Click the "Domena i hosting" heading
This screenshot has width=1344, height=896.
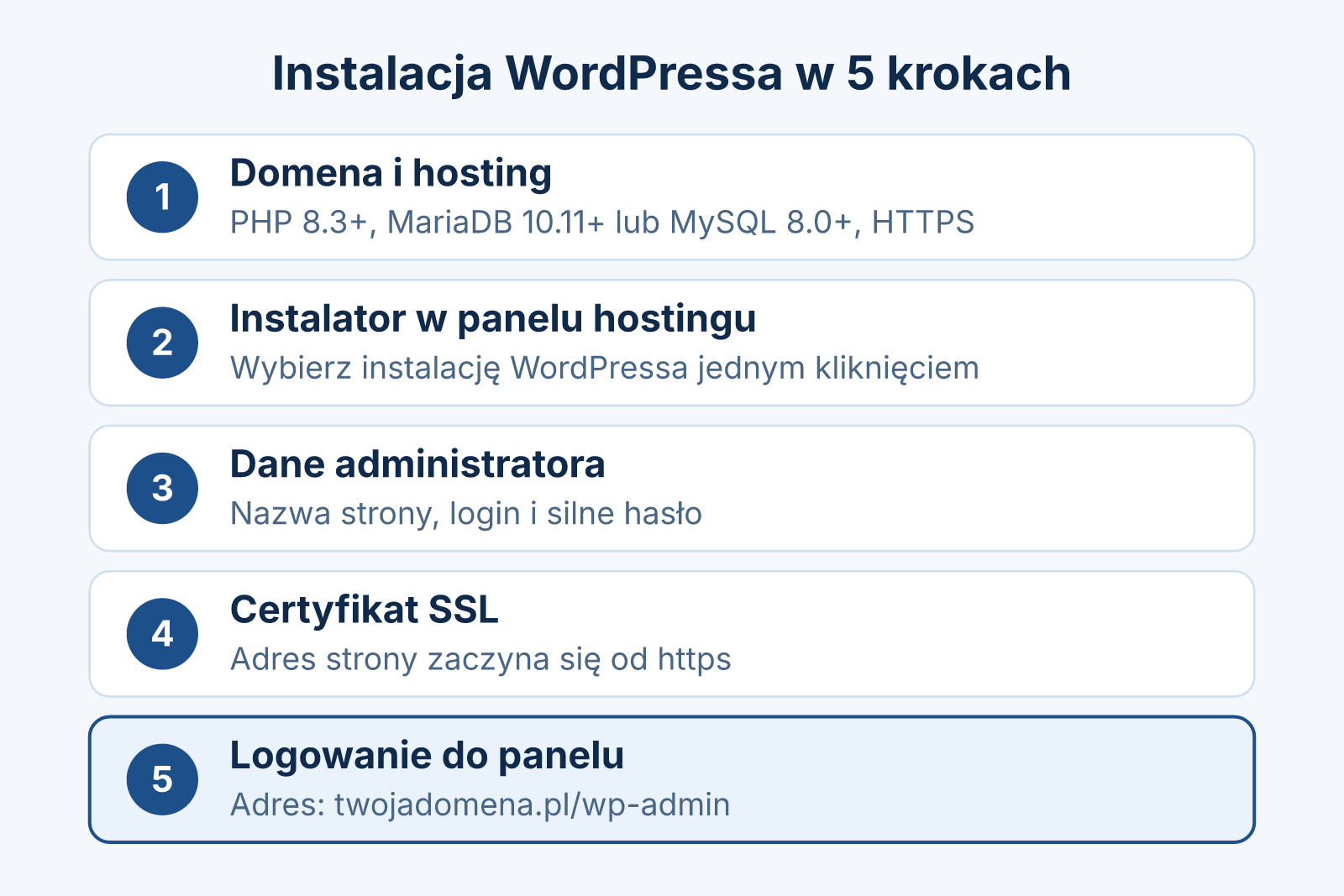(x=391, y=174)
